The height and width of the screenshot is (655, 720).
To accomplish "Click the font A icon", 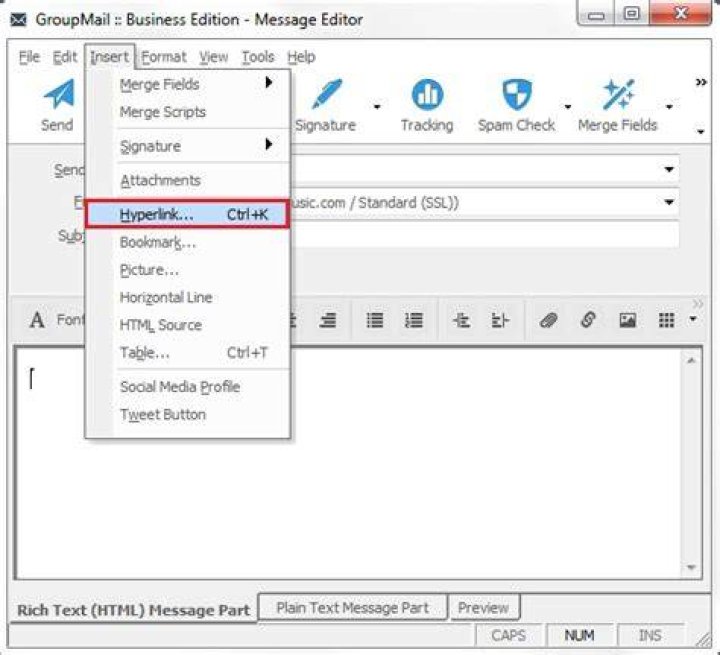I will point(37,320).
